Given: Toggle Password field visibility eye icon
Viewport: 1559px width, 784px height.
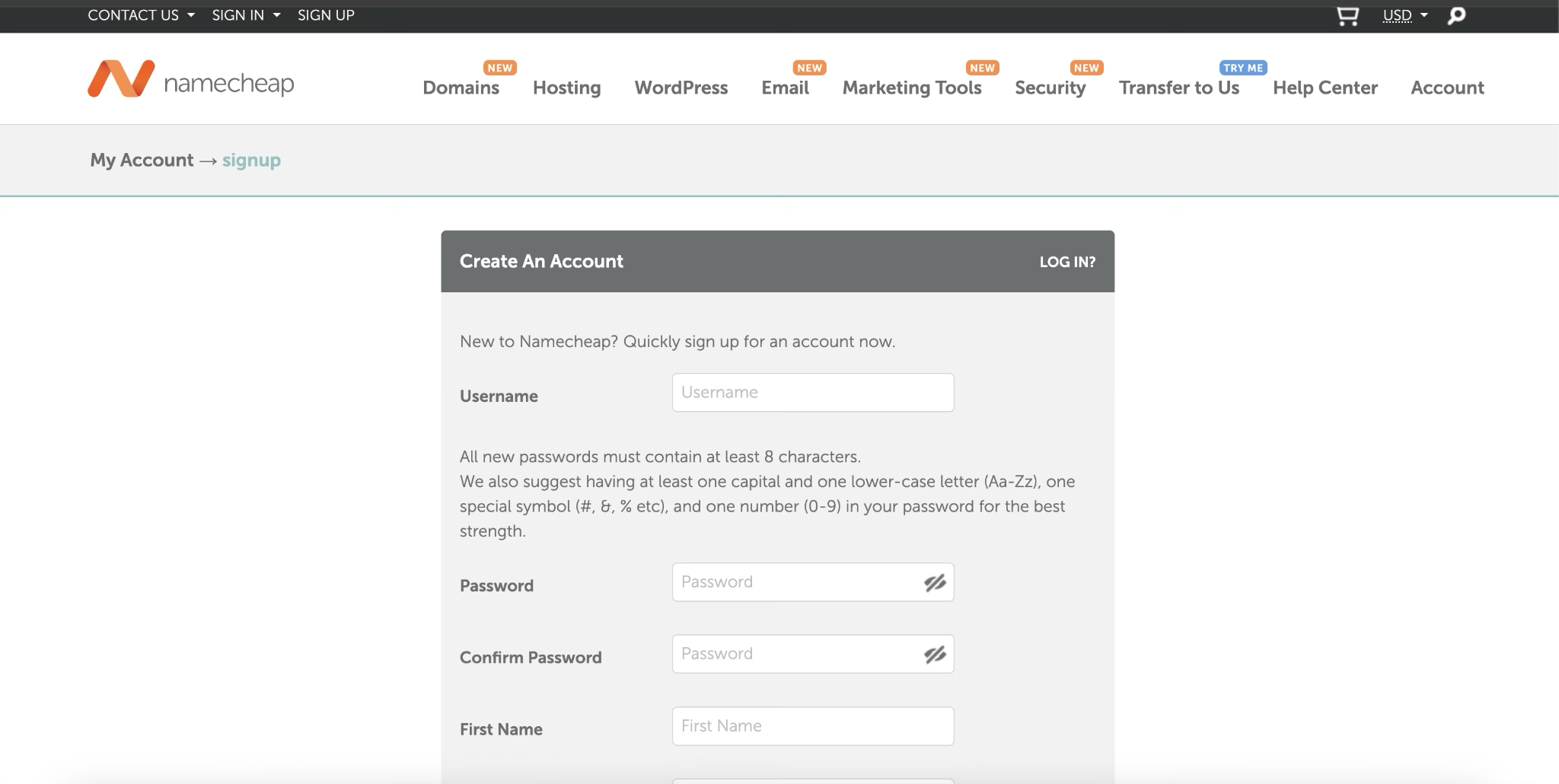Looking at the screenshot, I should point(935,583).
